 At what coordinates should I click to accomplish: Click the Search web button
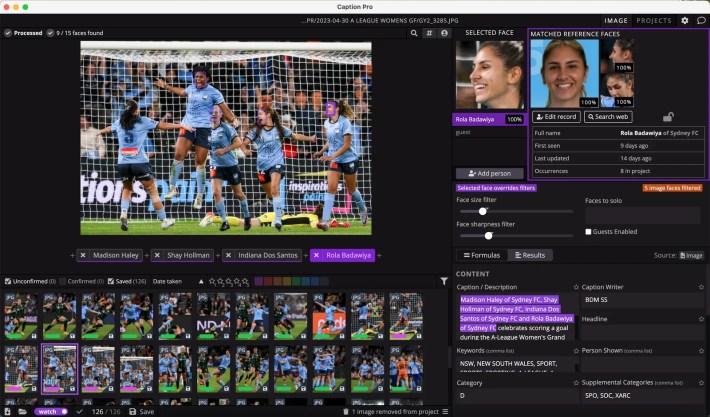click(x=608, y=117)
